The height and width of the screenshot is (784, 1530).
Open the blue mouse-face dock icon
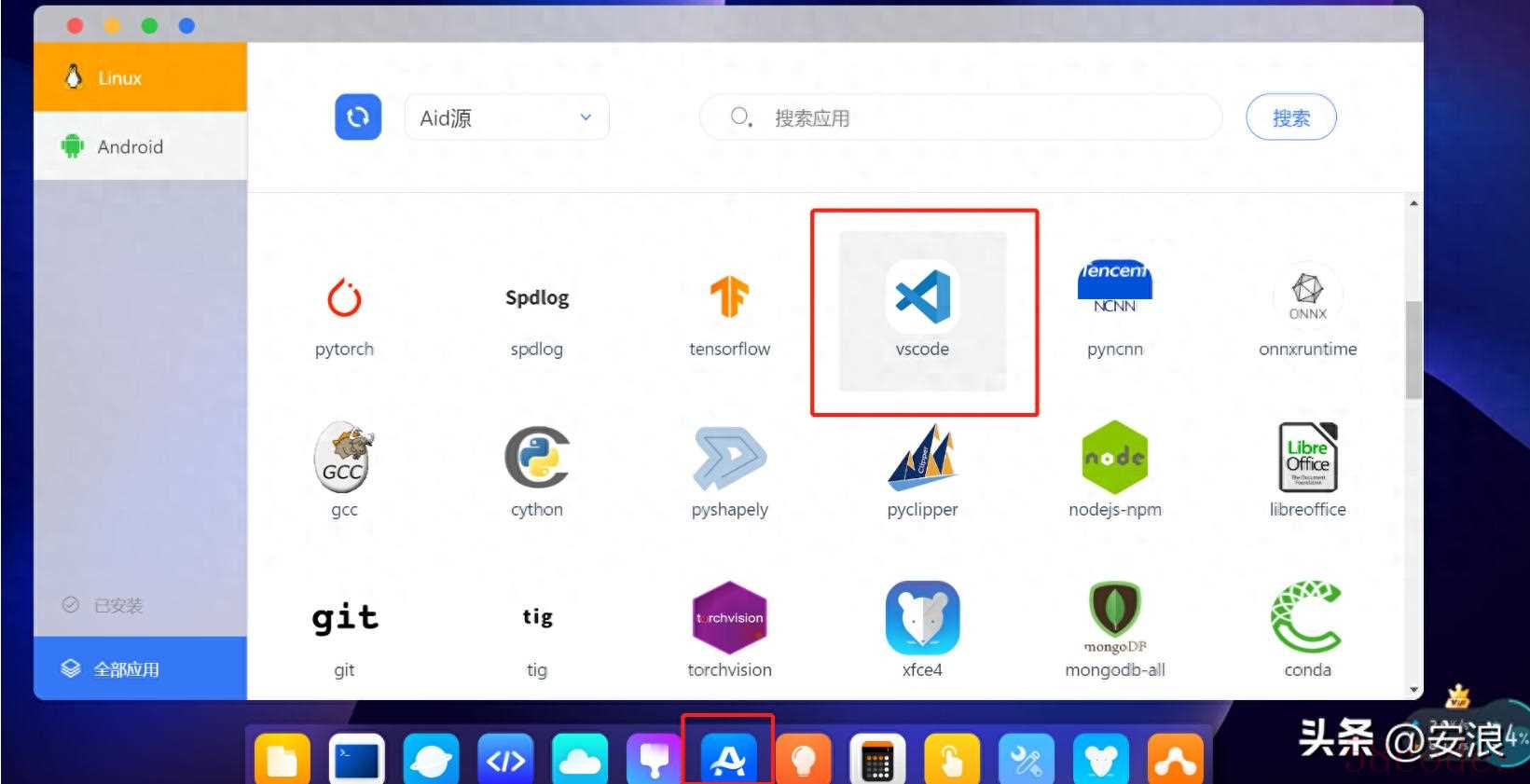point(1101,760)
